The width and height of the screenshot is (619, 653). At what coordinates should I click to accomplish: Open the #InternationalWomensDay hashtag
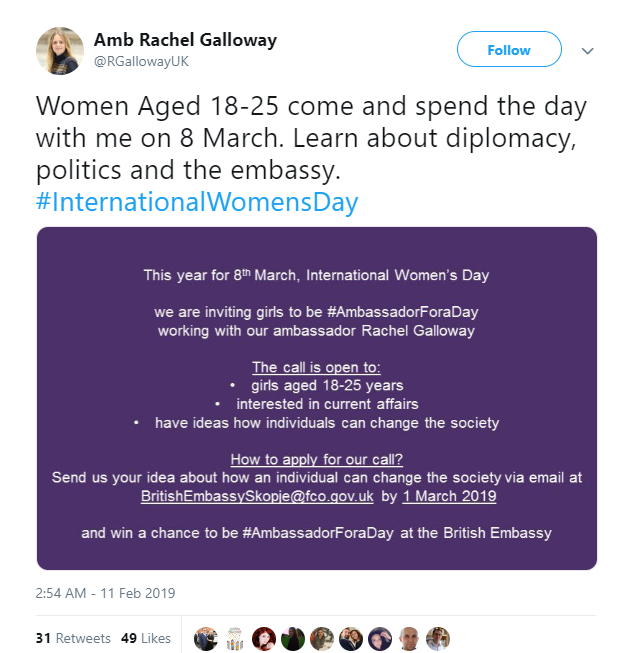pos(197,202)
